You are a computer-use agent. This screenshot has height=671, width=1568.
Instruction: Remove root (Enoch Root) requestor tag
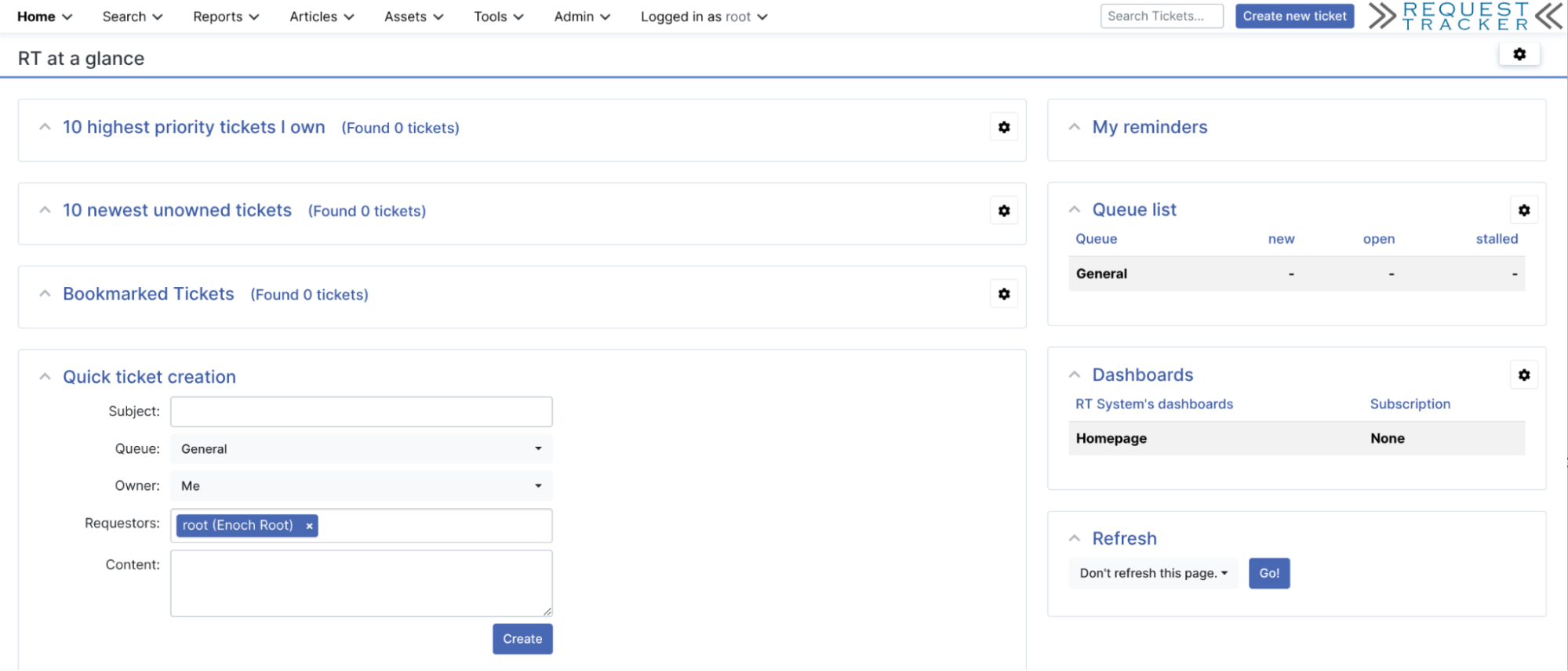point(310,526)
